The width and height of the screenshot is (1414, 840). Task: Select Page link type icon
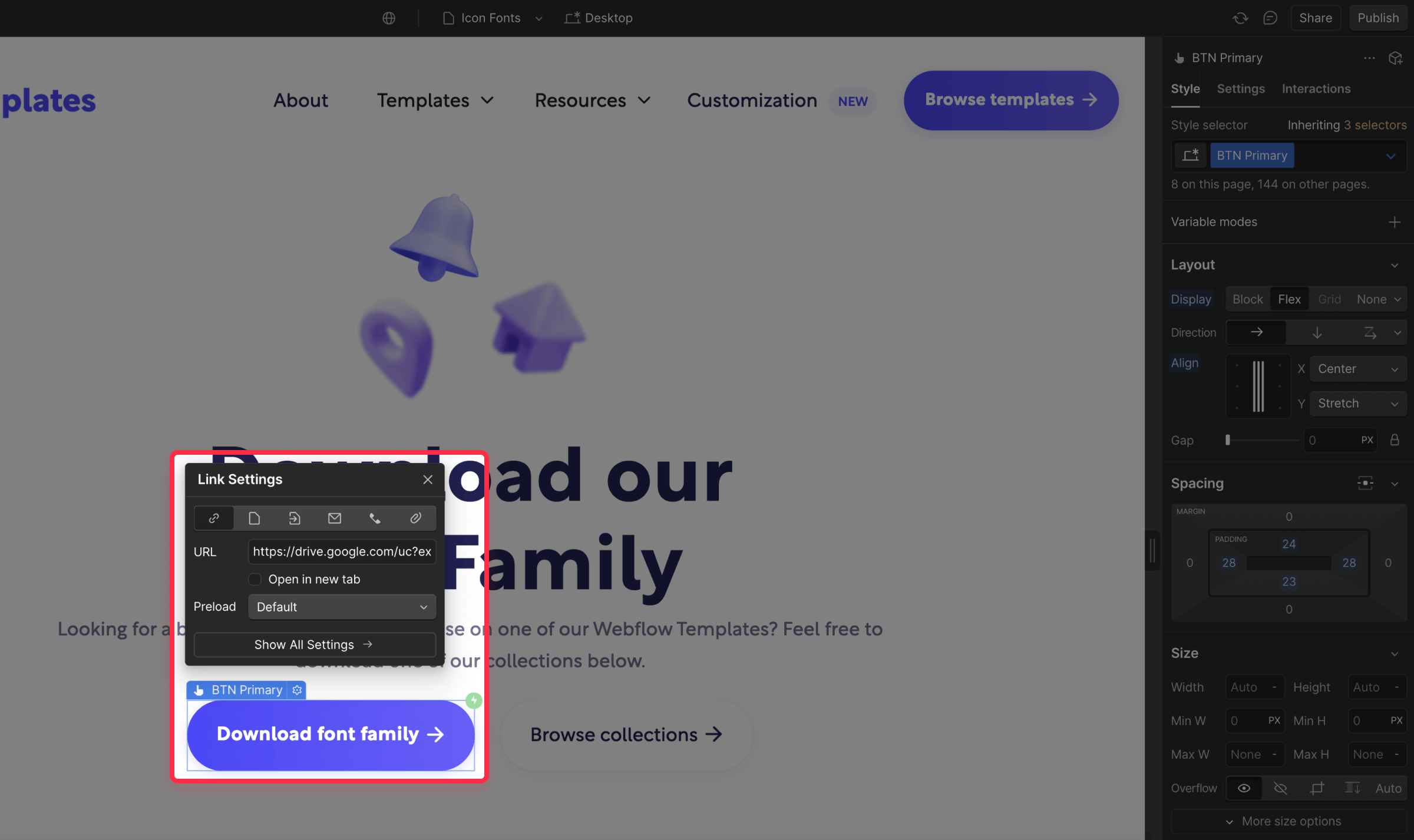(x=254, y=518)
